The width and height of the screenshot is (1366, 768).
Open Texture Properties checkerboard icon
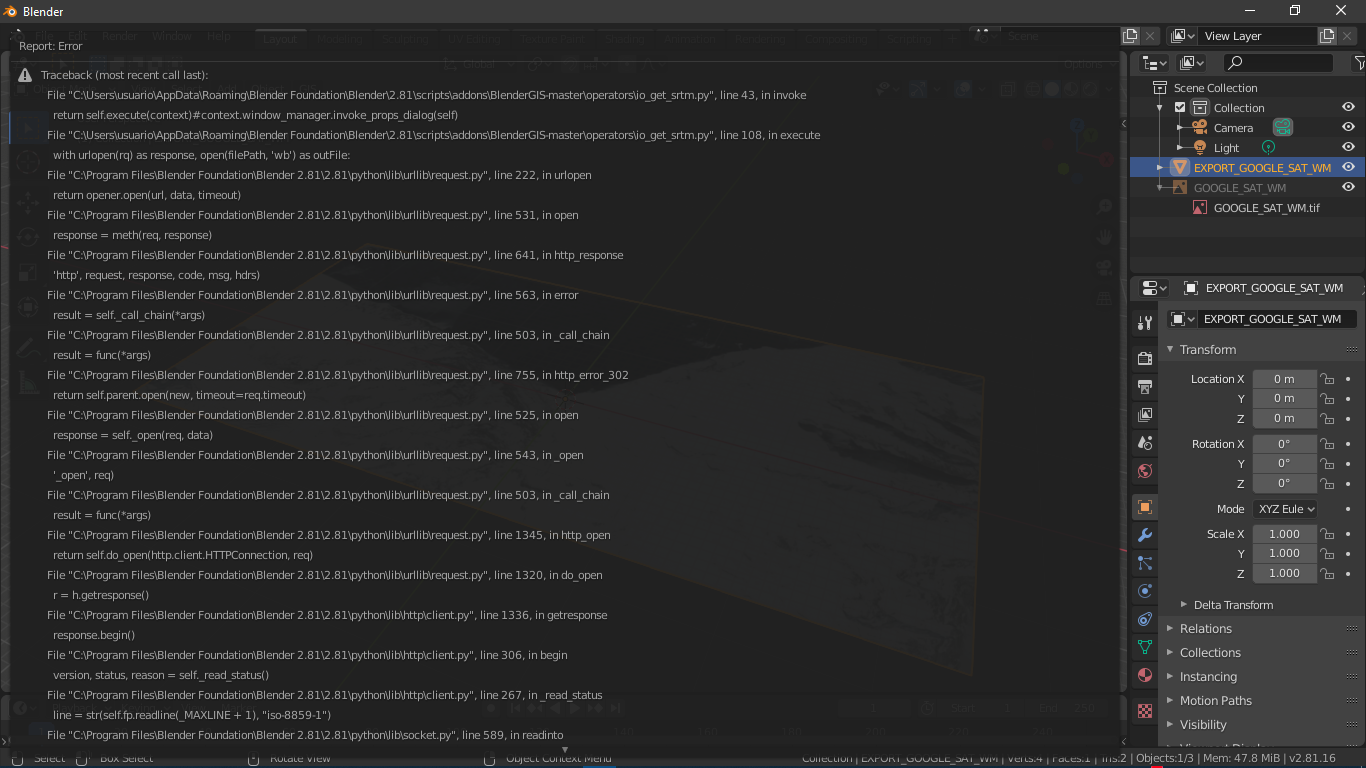pyautogui.click(x=1143, y=710)
